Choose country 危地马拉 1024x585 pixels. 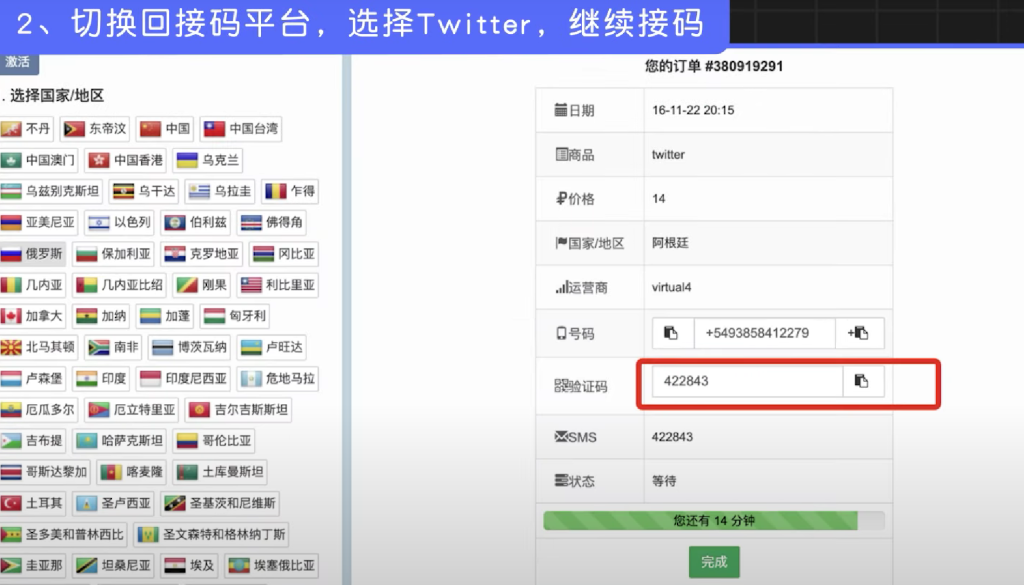(278, 379)
